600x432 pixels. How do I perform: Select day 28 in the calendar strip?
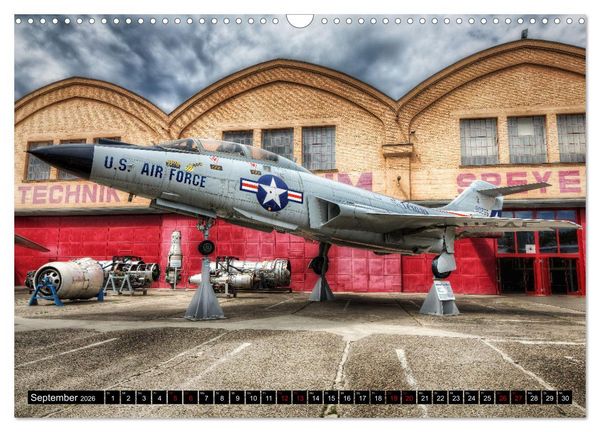tap(534, 398)
